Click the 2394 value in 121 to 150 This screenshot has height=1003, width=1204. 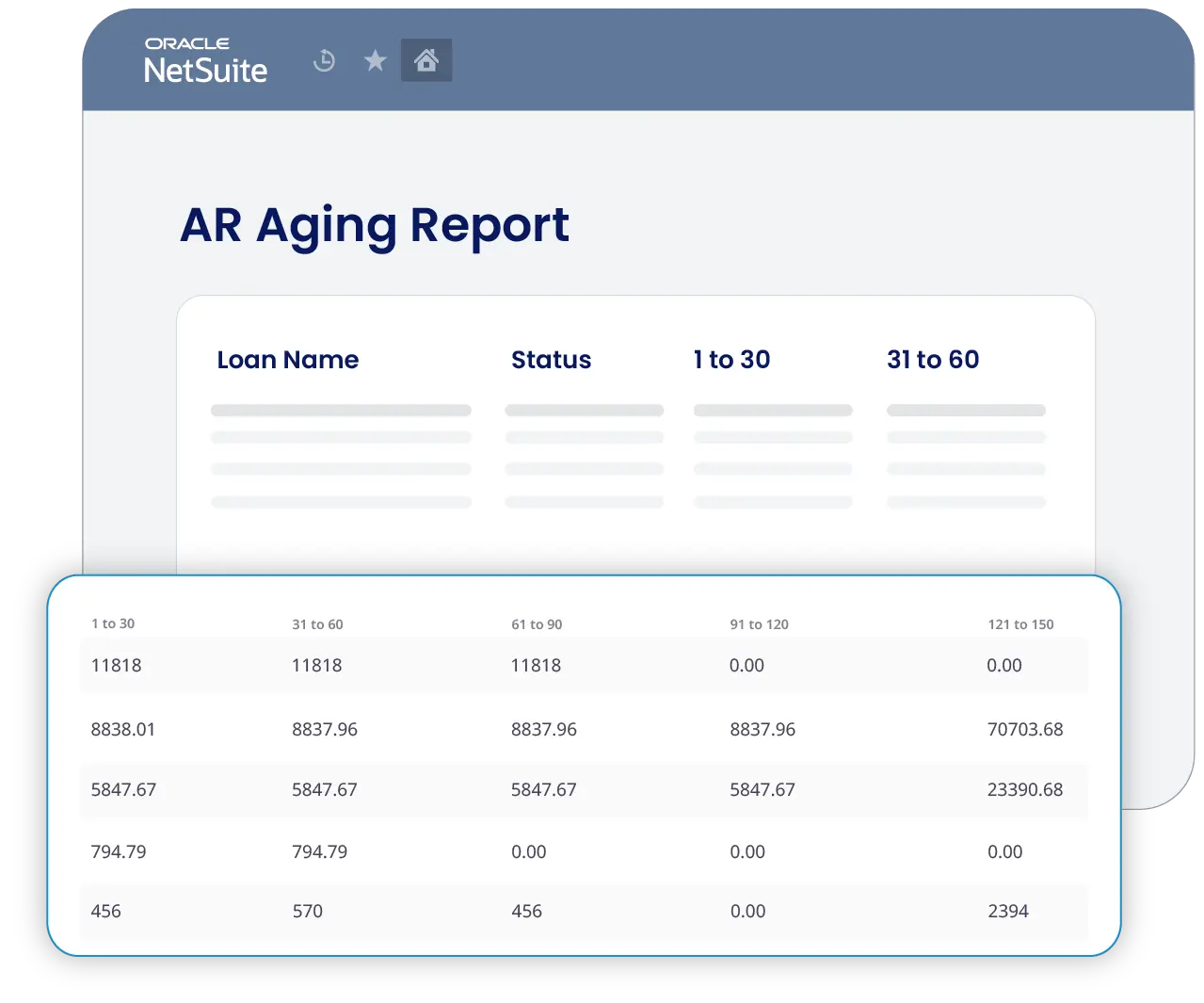(1007, 912)
